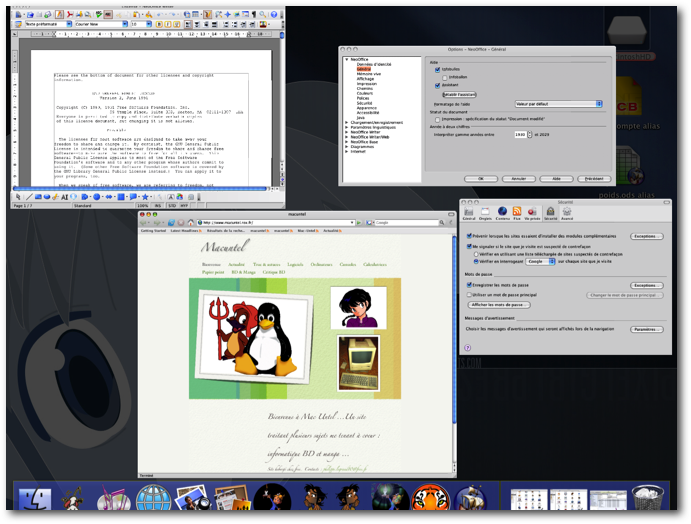Expand NeoOffice Writer tree node
The image size is (691, 524).
(x=346, y=132)
